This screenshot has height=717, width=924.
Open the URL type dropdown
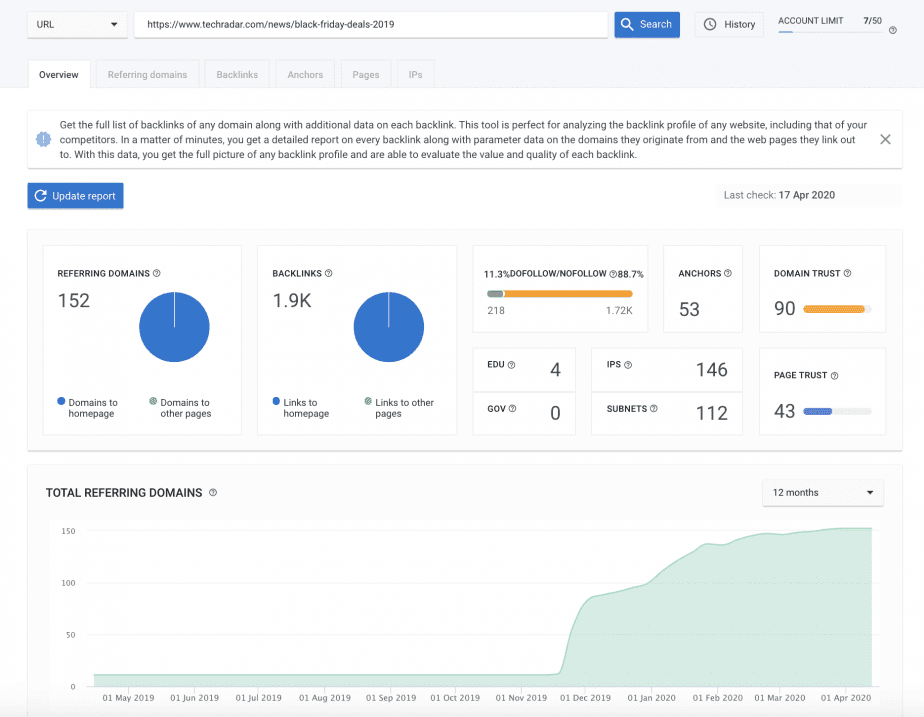tap(77, 25)
